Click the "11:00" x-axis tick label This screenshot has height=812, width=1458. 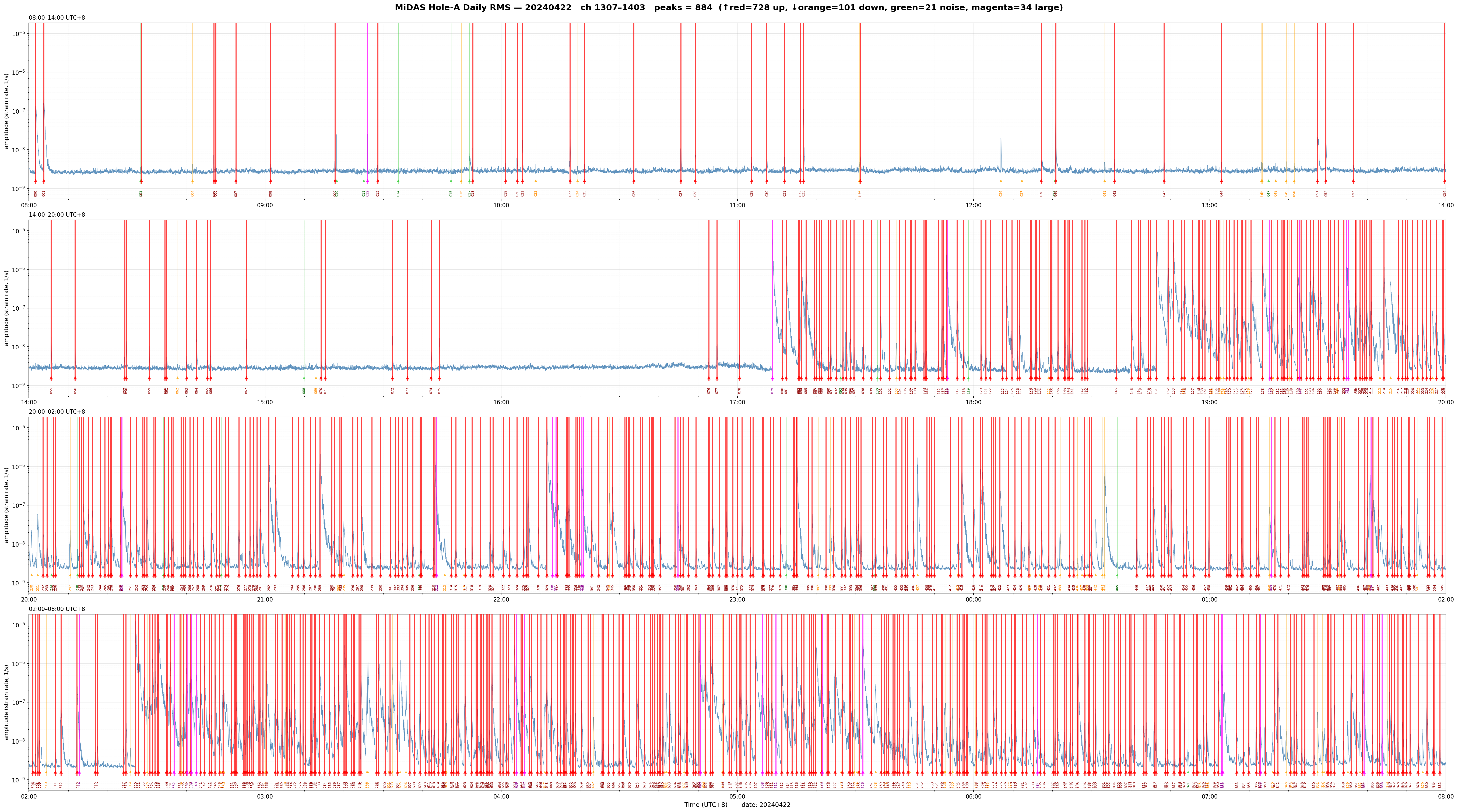click(737, 205)
